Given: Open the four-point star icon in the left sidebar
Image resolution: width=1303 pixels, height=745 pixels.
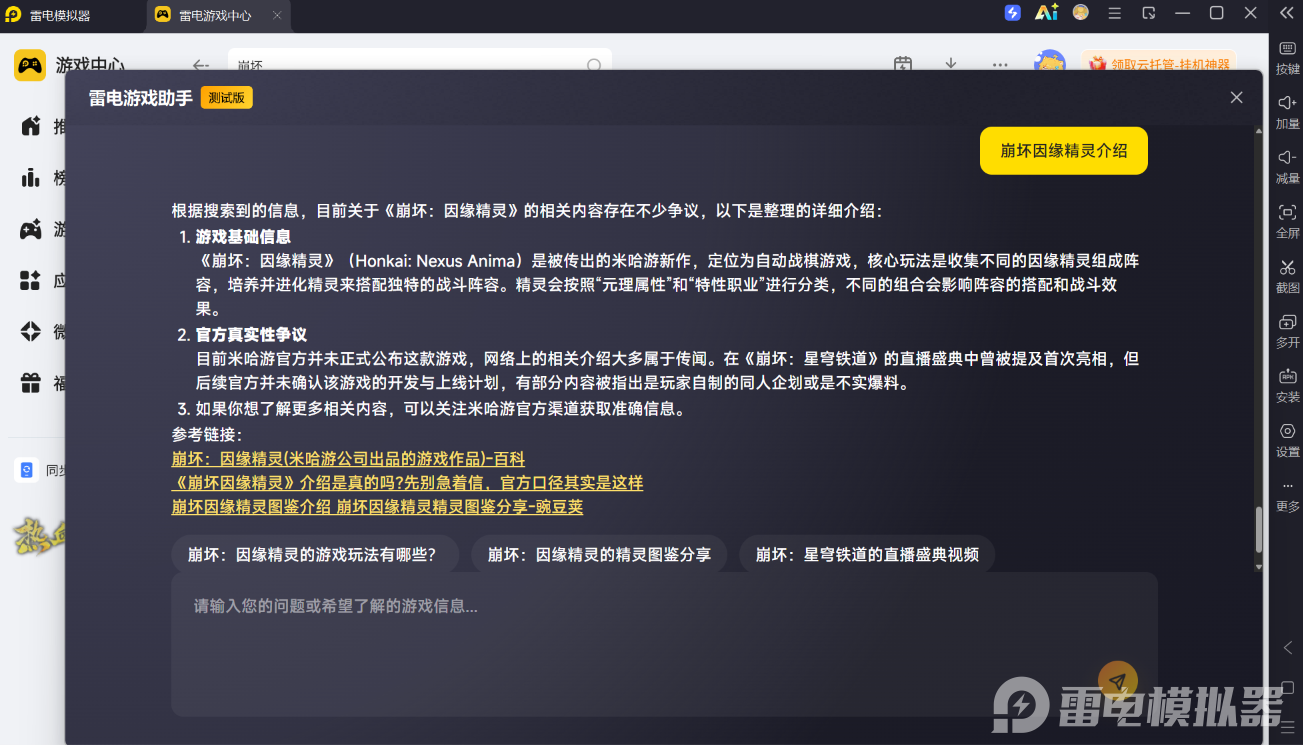Looking at the screenshot, I should [31, 331].
